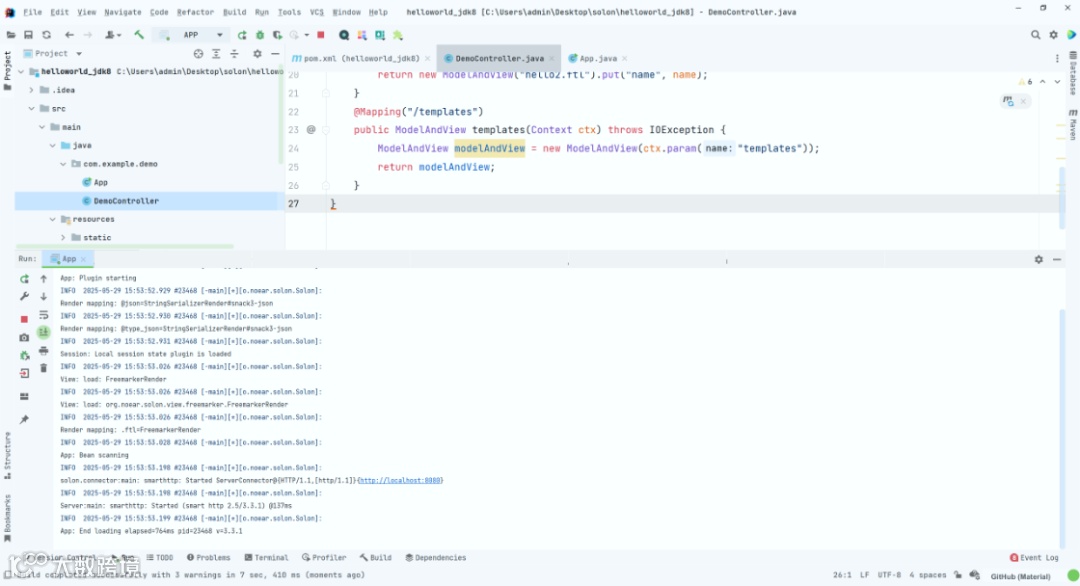Click the Open folder toolbar icon
Viewport: 1080px width, 586px height.
pyautogui.click(x=10, y=35)
